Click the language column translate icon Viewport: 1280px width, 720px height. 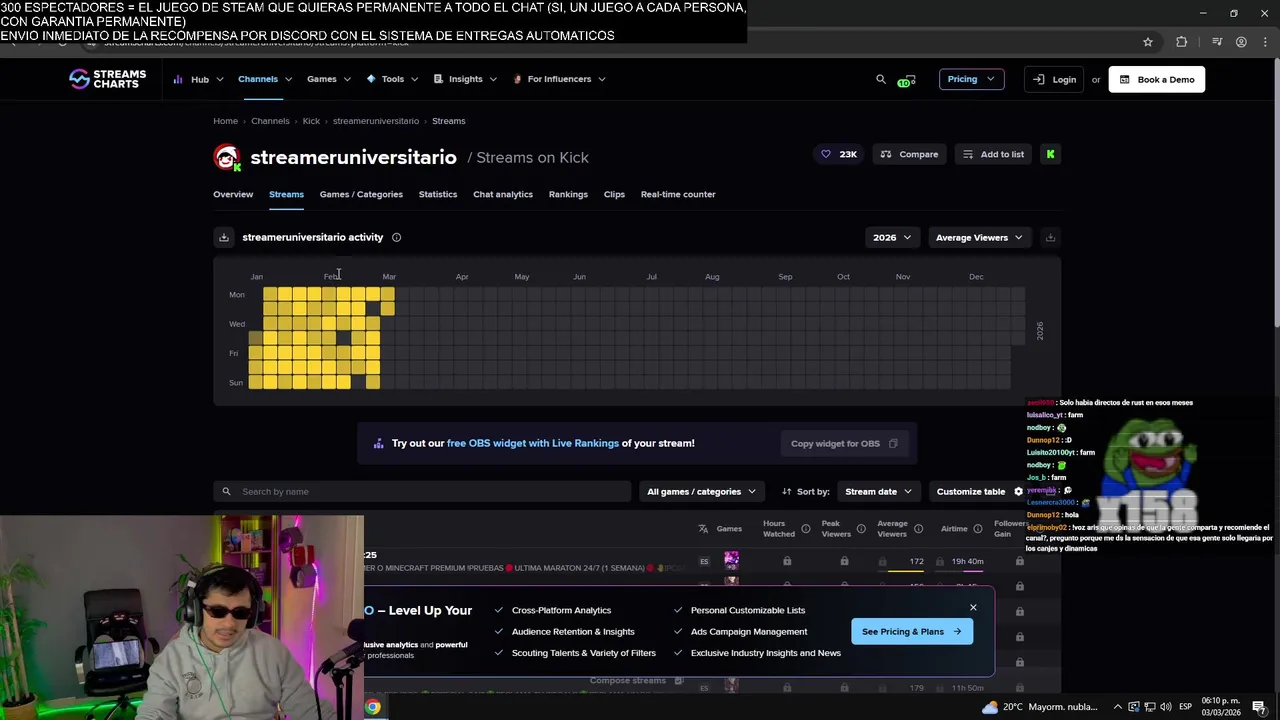click(703, 528)
